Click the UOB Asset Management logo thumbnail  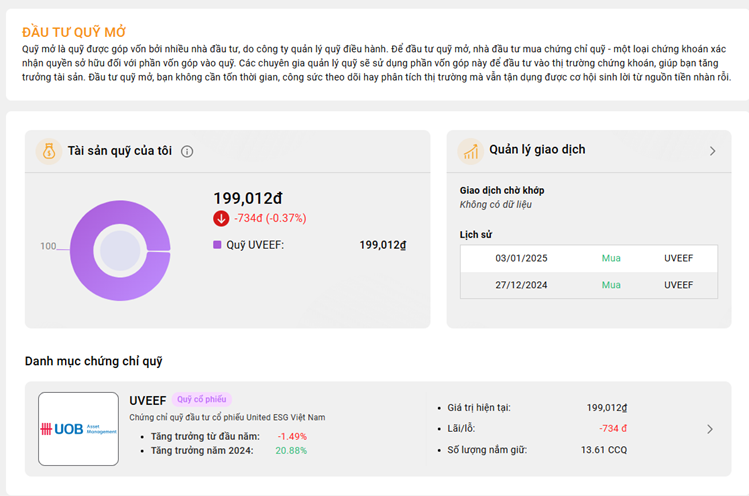coord(78,429)
